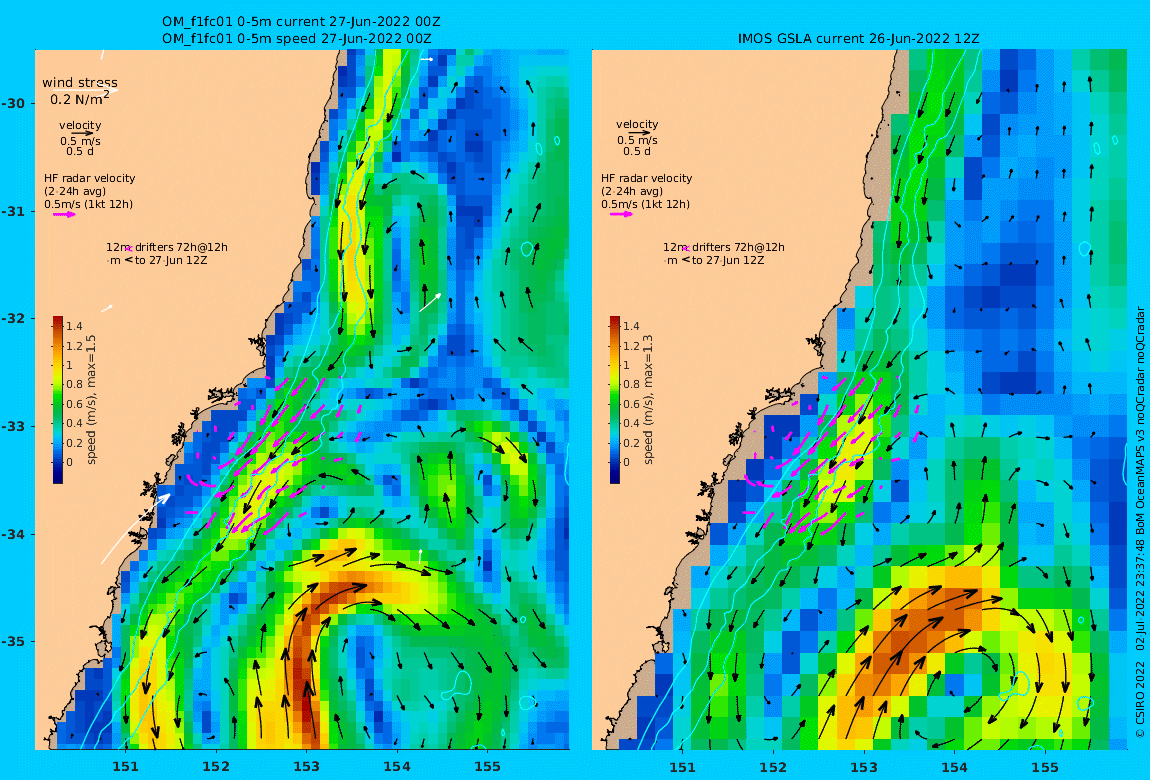1150x780 pixels.
Task: Click '0.5 d' text in the OM_f1fc01 map
Action: coord(79,151)
